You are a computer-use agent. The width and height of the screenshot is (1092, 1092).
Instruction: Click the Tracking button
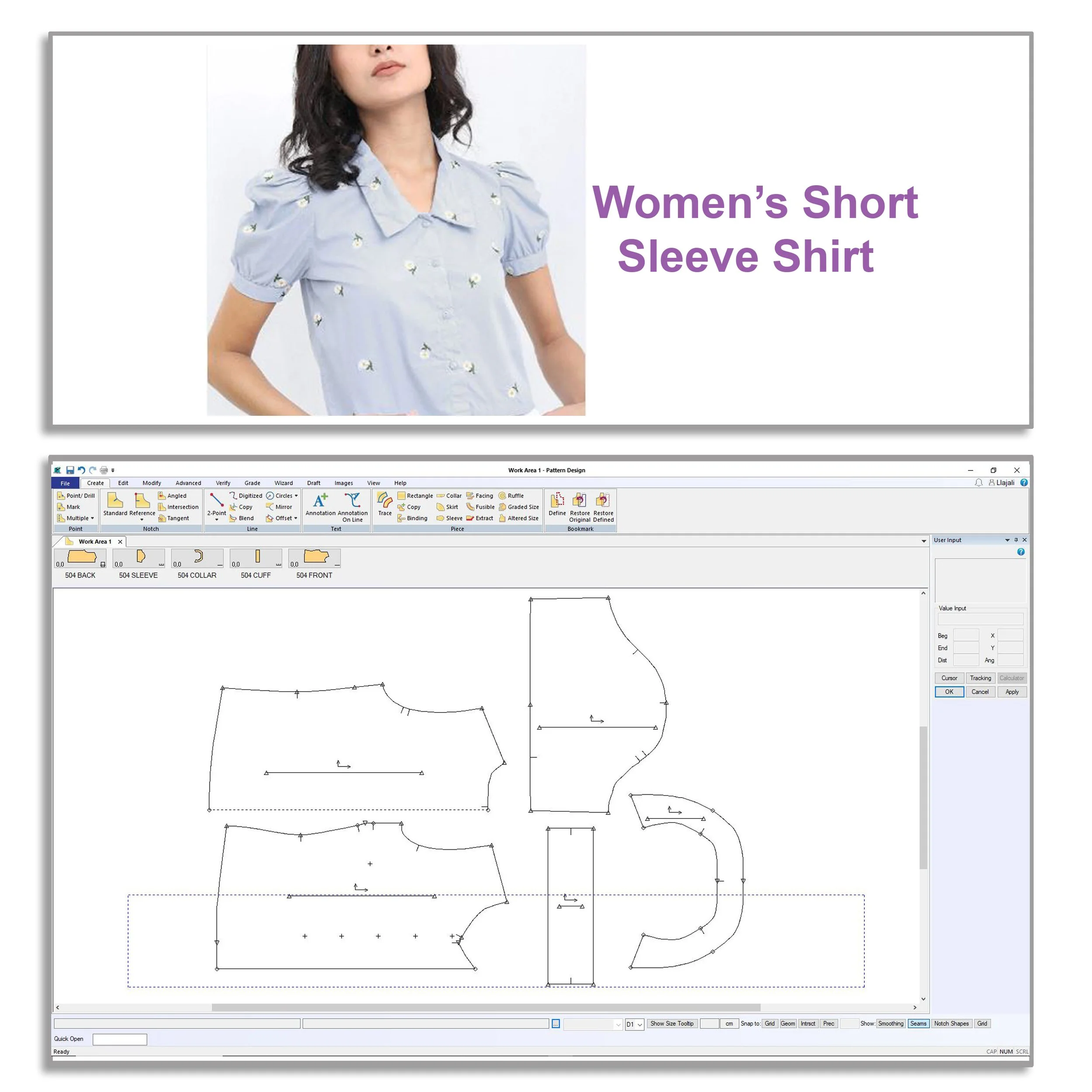point(980,678)
